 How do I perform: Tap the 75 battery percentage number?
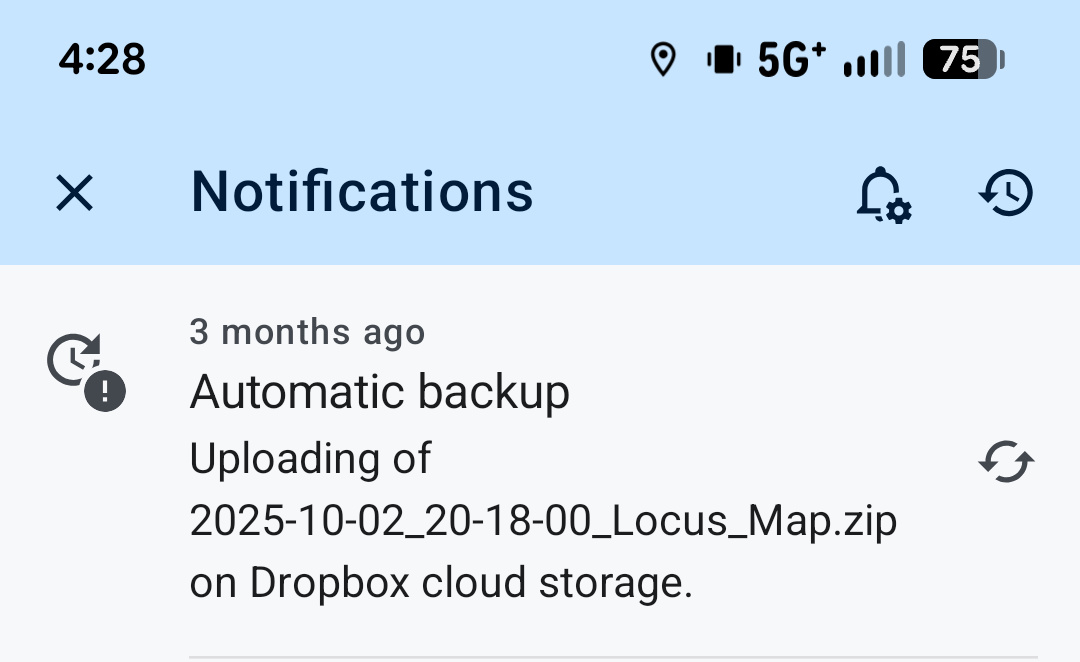point(958,60)
